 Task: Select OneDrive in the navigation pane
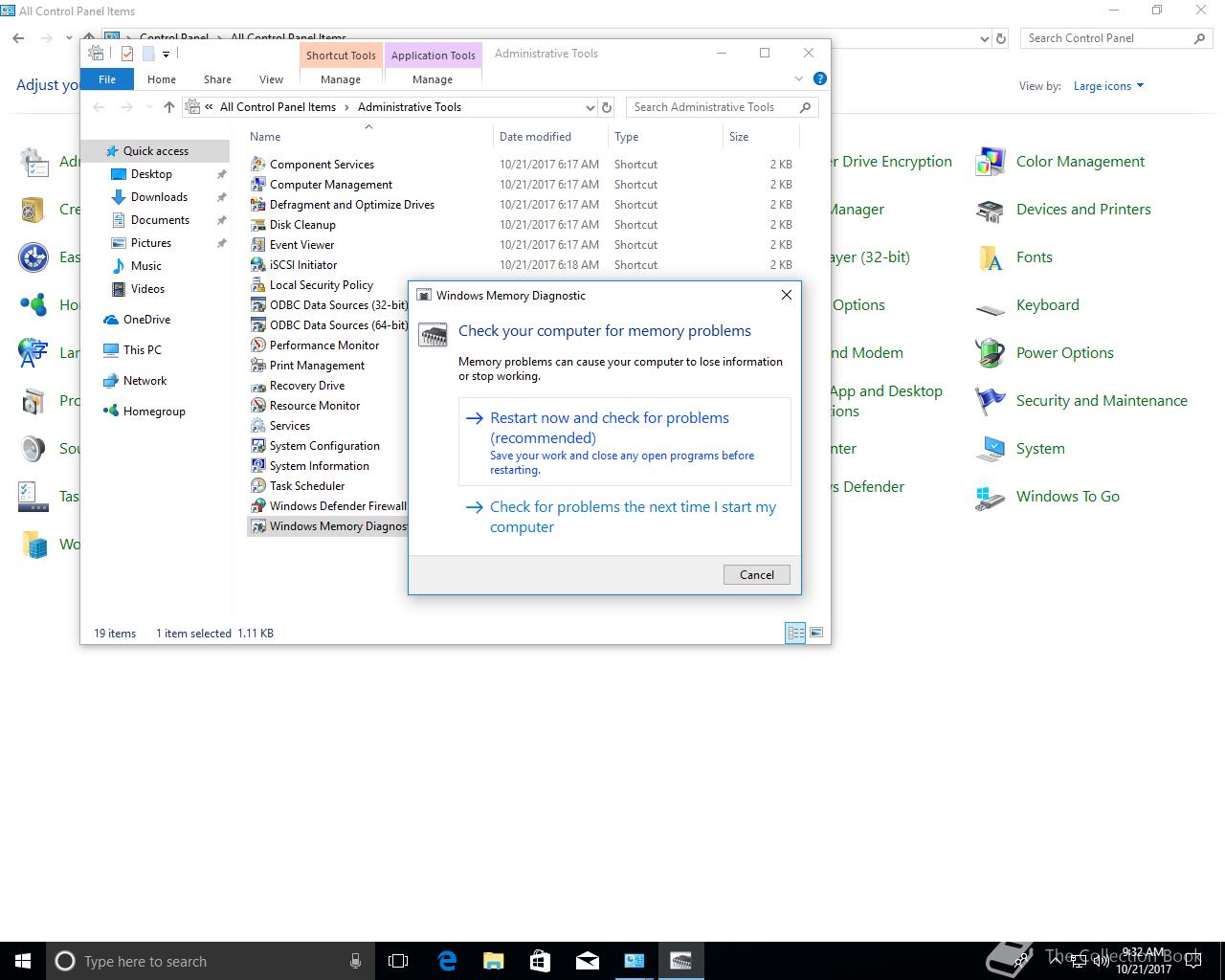pyautogui.click(x=146, y=320)
